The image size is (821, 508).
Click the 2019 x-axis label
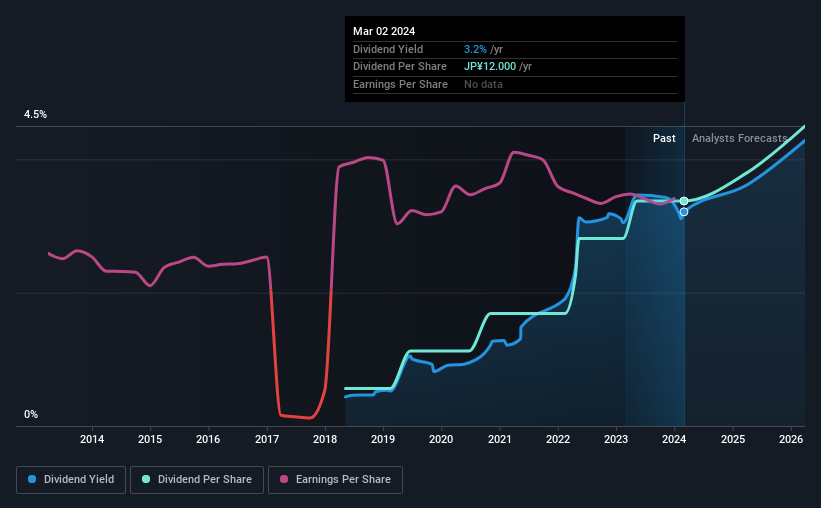(383, 439)
